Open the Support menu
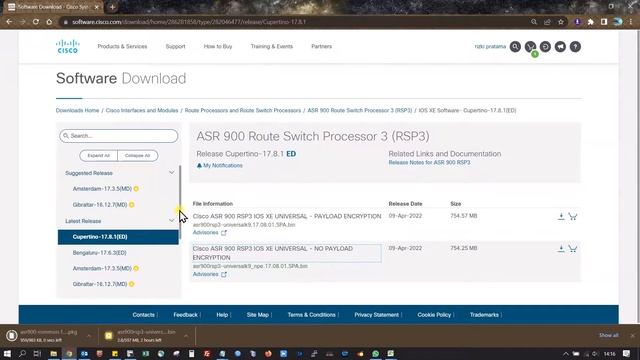 click(176, 47)
